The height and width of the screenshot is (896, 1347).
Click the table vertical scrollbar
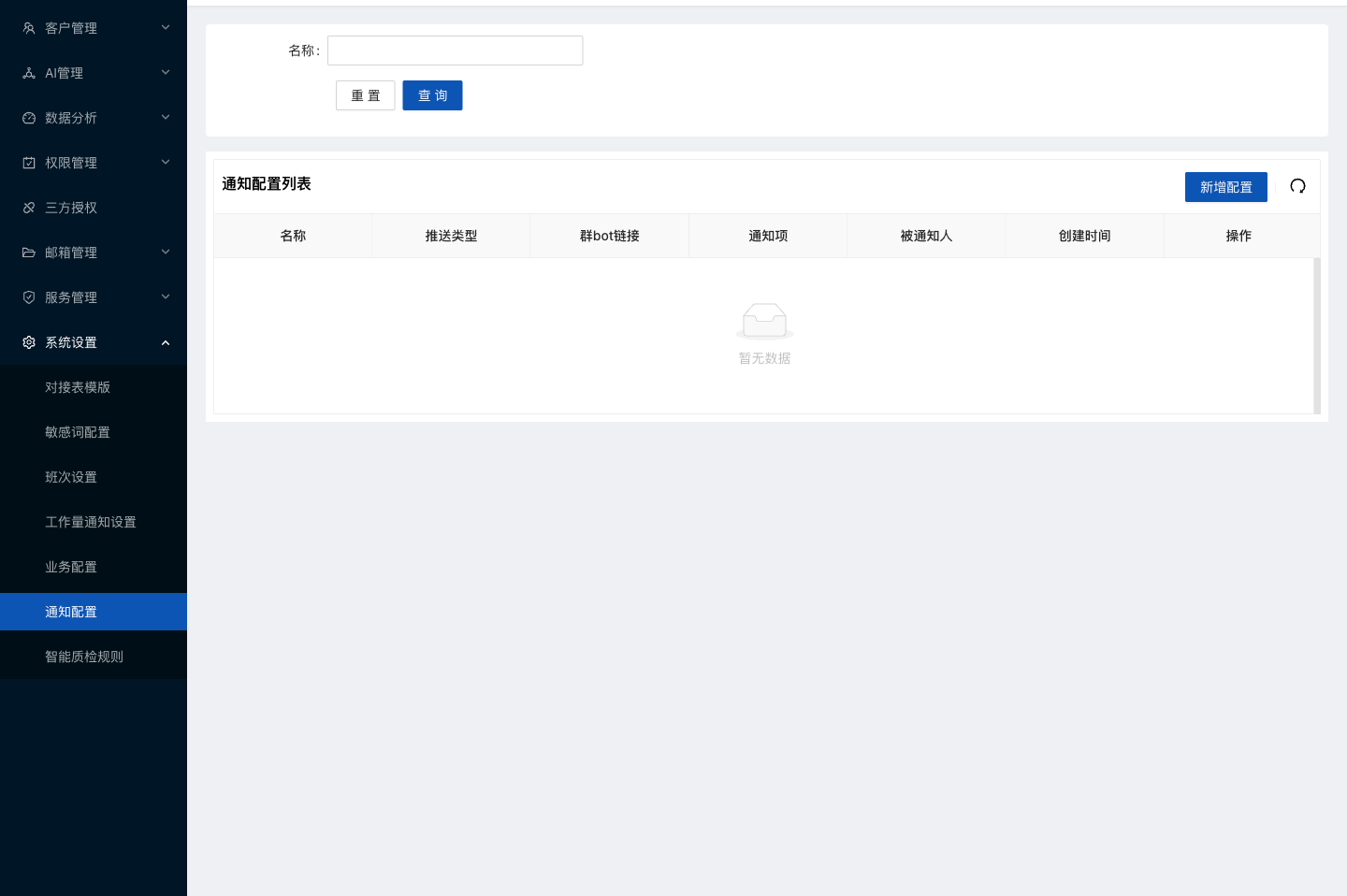tap(1317, 336)
